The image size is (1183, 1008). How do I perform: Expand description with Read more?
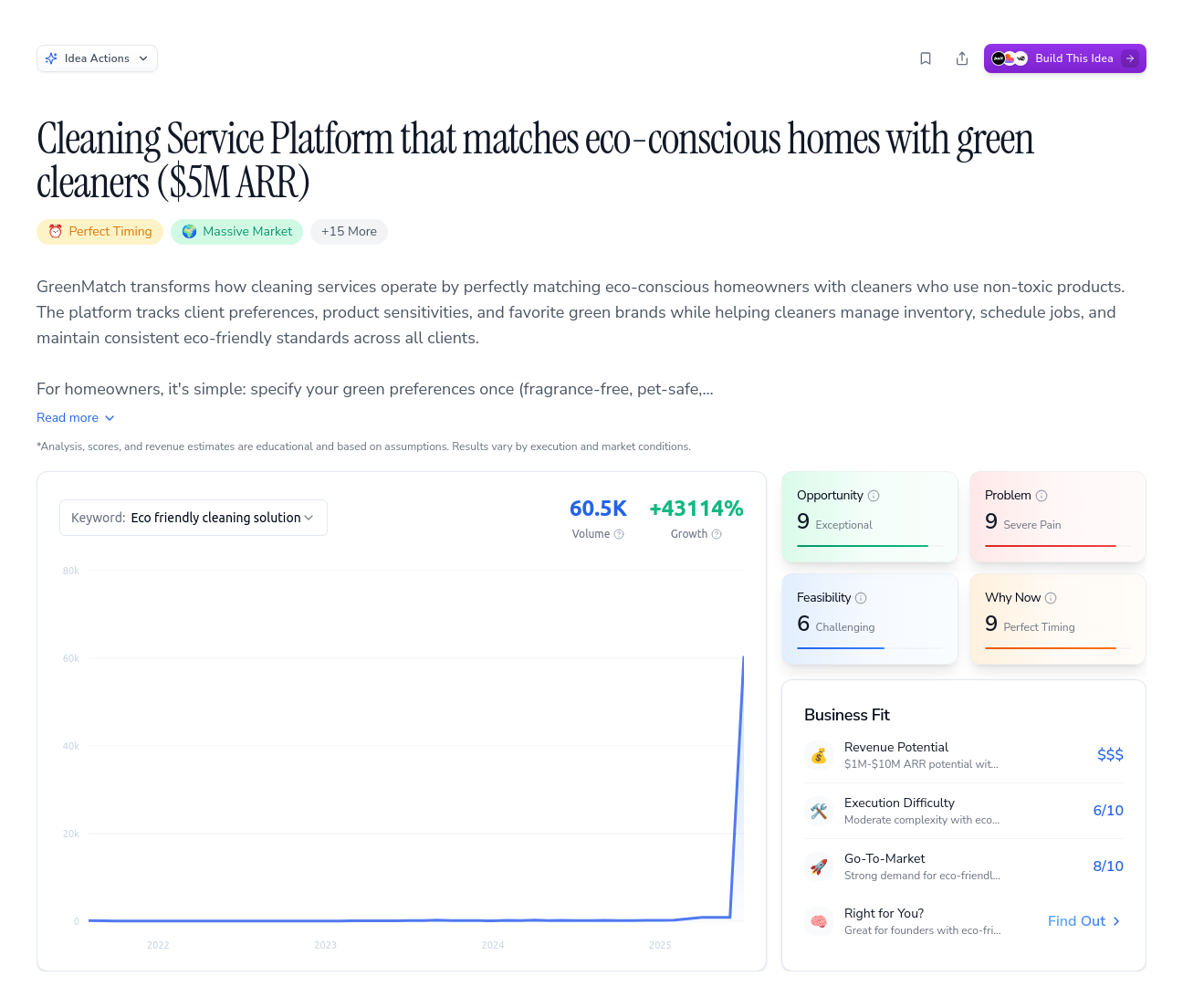[76, 417]
